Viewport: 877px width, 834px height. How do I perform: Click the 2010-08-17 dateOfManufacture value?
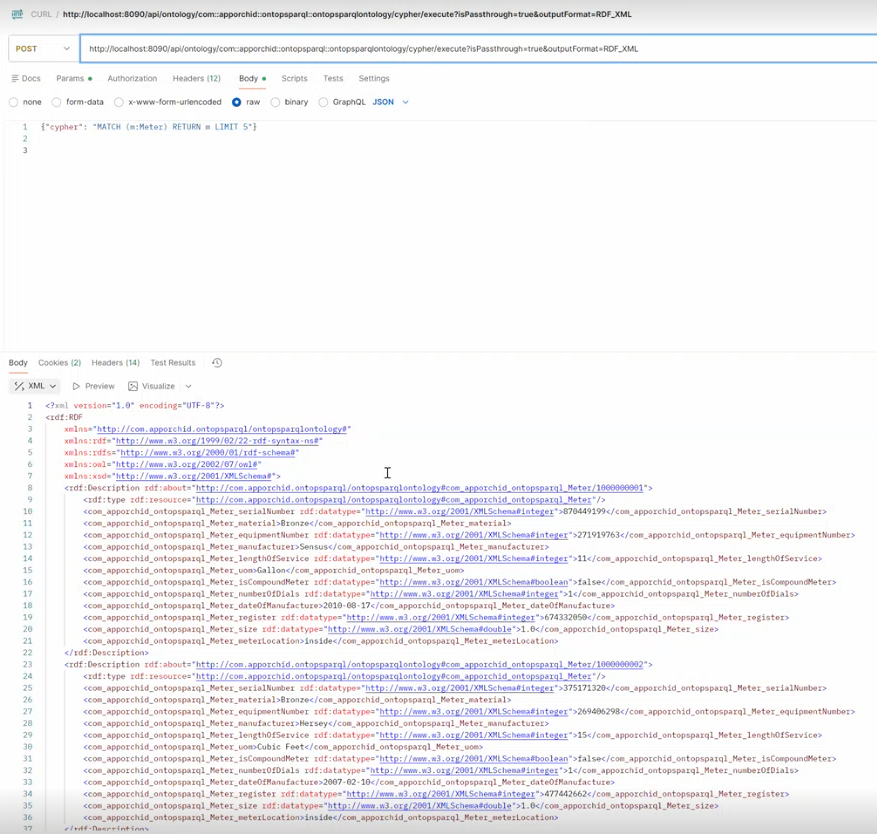(x=346, y=605)
